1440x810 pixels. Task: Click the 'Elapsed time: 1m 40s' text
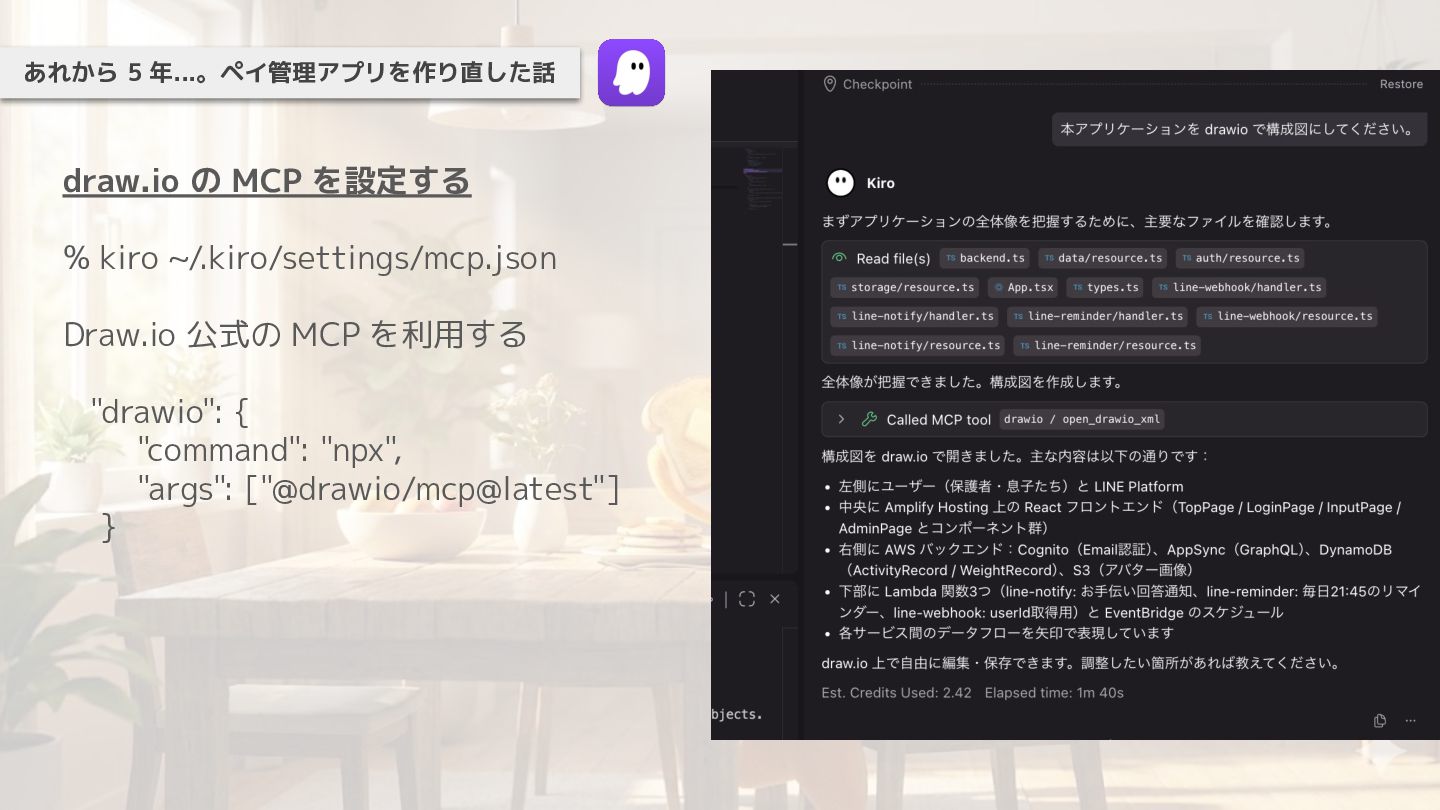point(1054,692)
